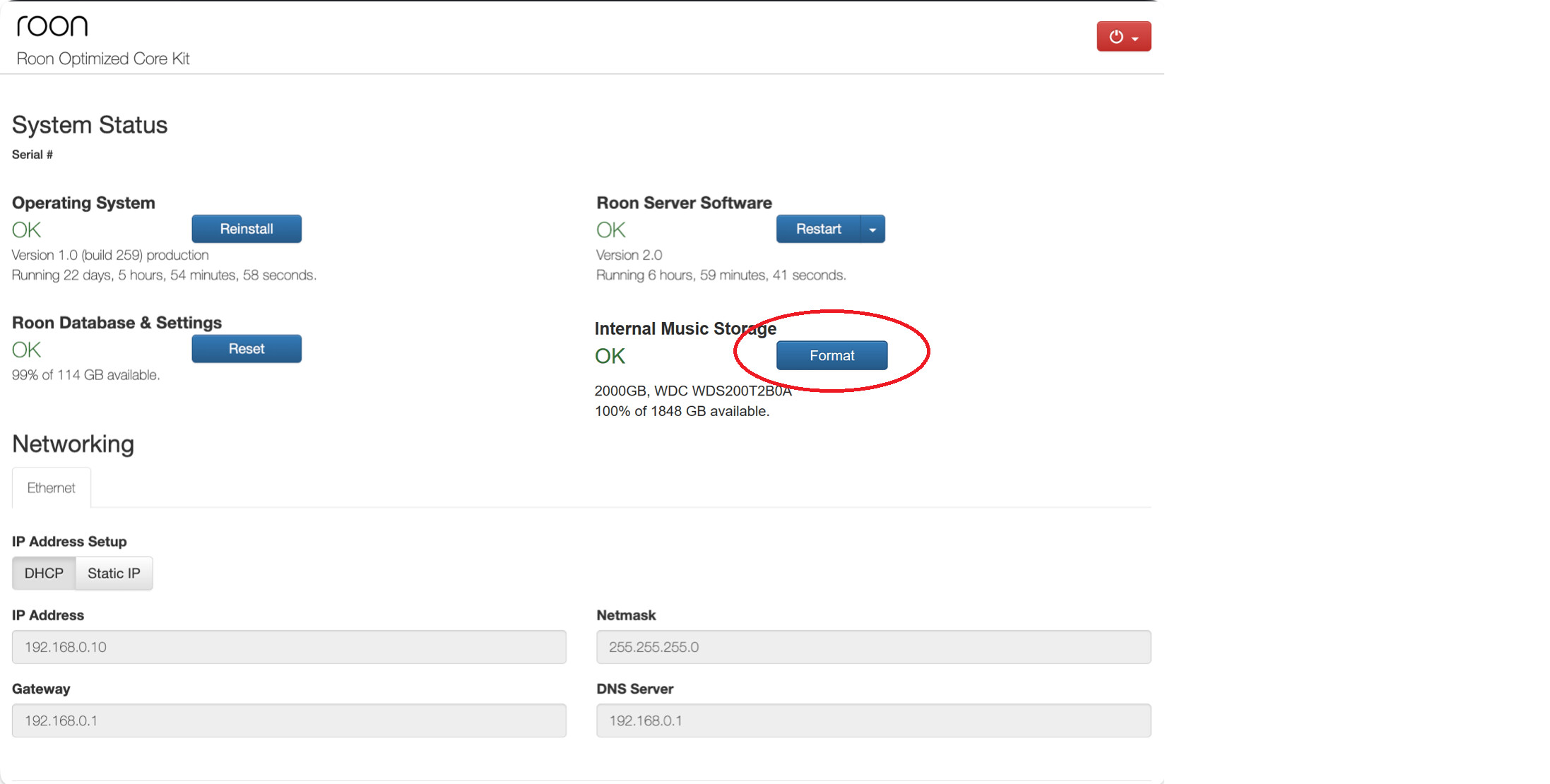Screen dimensions: 1550x784
Task: Click the DNS Server label
Action: pos(634,689)
